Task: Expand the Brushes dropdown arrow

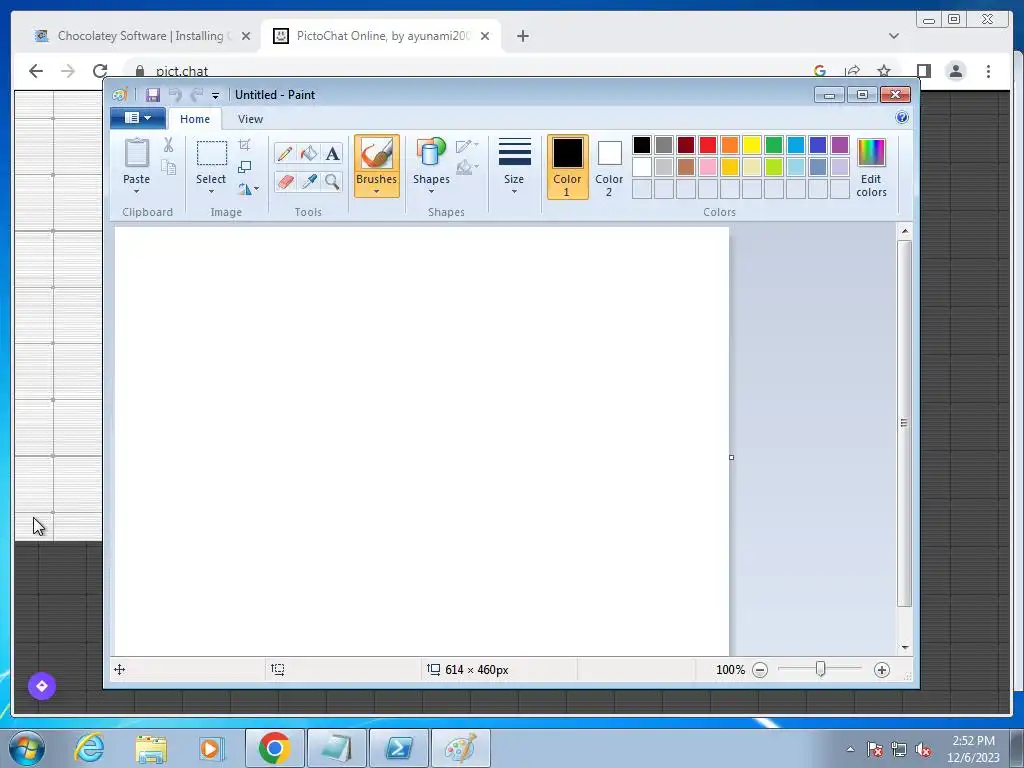Action: [x=377, y=191]
